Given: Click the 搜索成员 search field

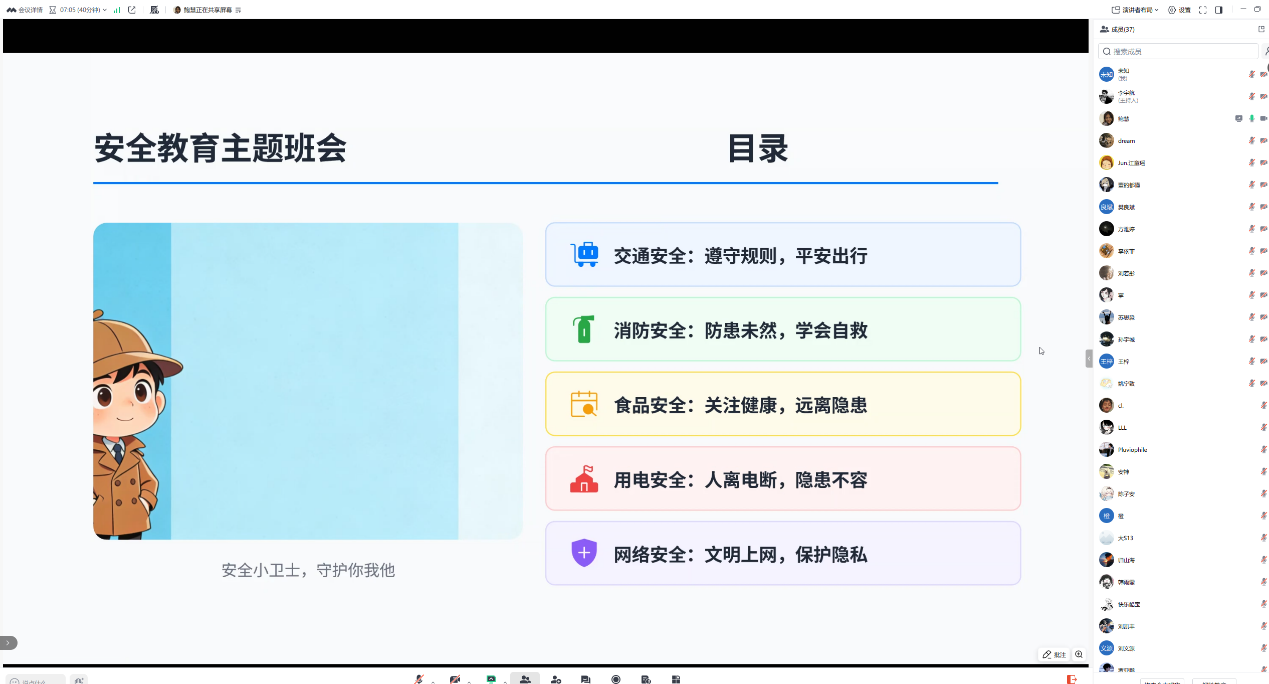Looking at the screenshot, I should tap(1178, 51).
